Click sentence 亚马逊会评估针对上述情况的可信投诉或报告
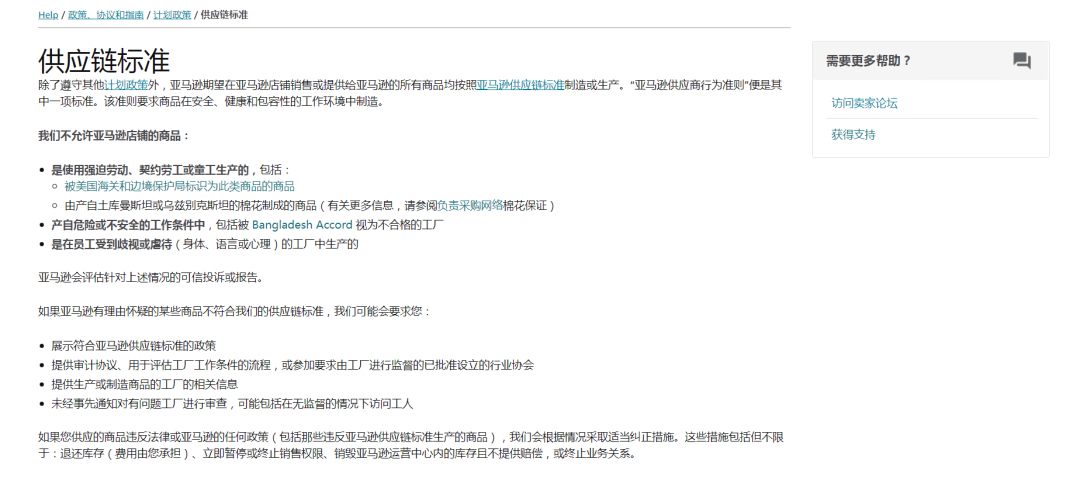This screenshot has height=483, width=1080. coord(151,278)
